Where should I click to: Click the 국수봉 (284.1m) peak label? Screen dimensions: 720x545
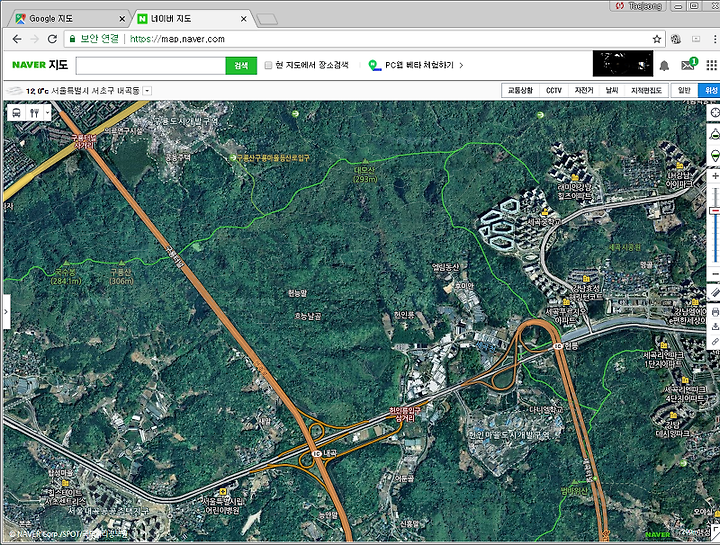pos(66,276)
